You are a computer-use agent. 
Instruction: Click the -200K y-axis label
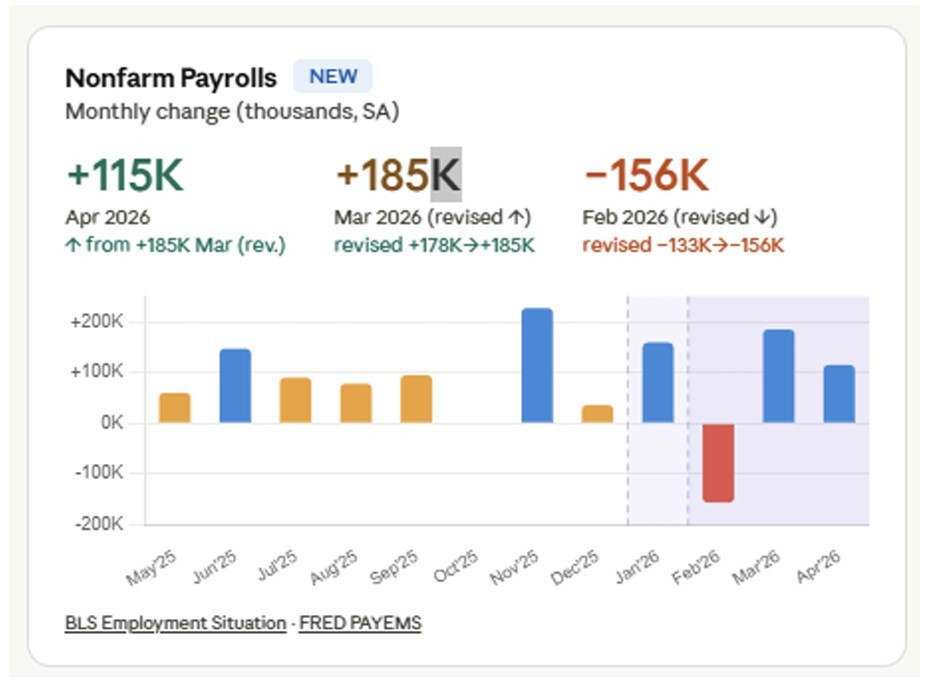point(99,523)
